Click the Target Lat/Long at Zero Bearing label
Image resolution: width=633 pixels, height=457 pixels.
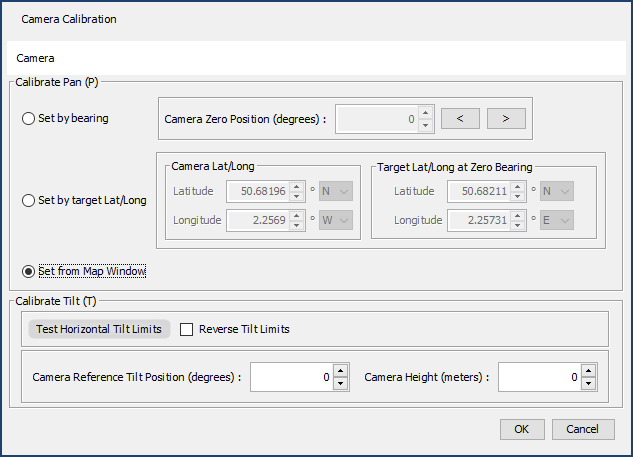pos(455,167)
